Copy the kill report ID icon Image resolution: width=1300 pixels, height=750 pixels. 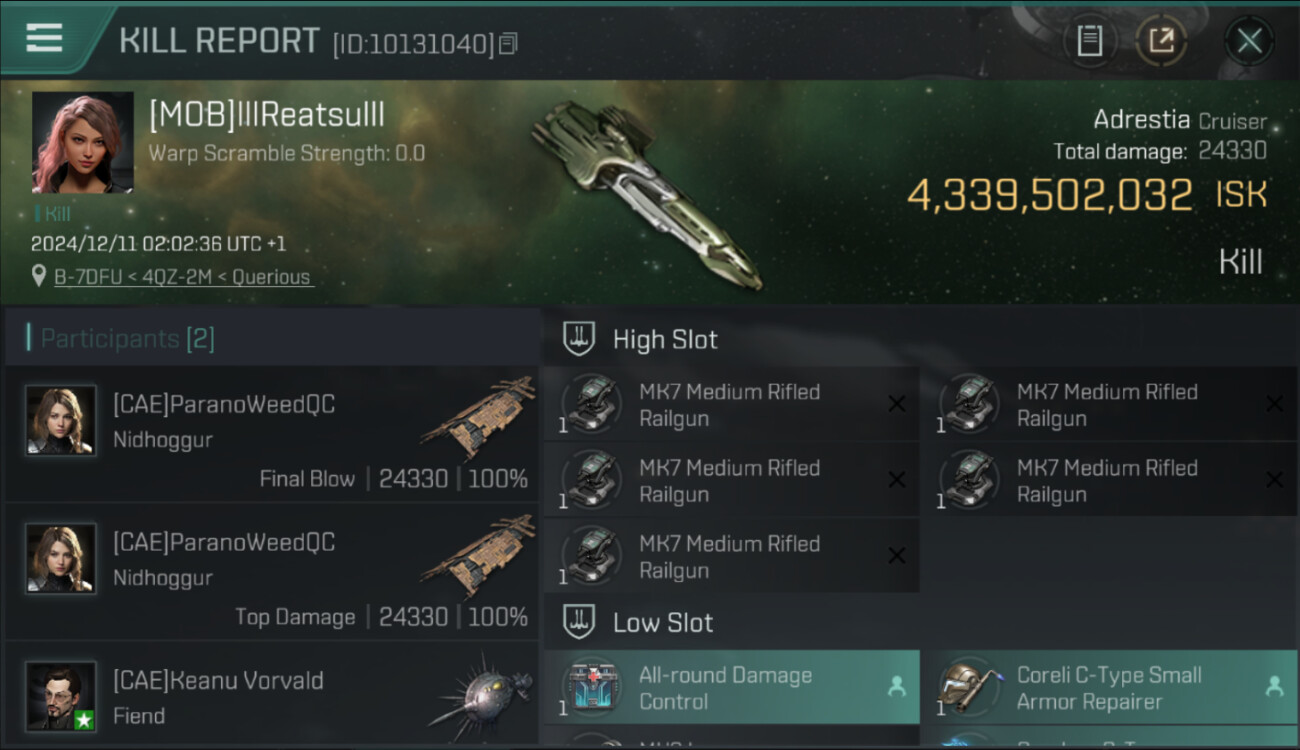click(x=509, y=44)
